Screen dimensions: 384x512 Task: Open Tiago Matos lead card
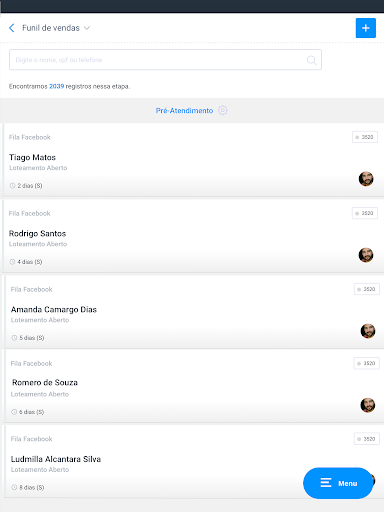190,160
